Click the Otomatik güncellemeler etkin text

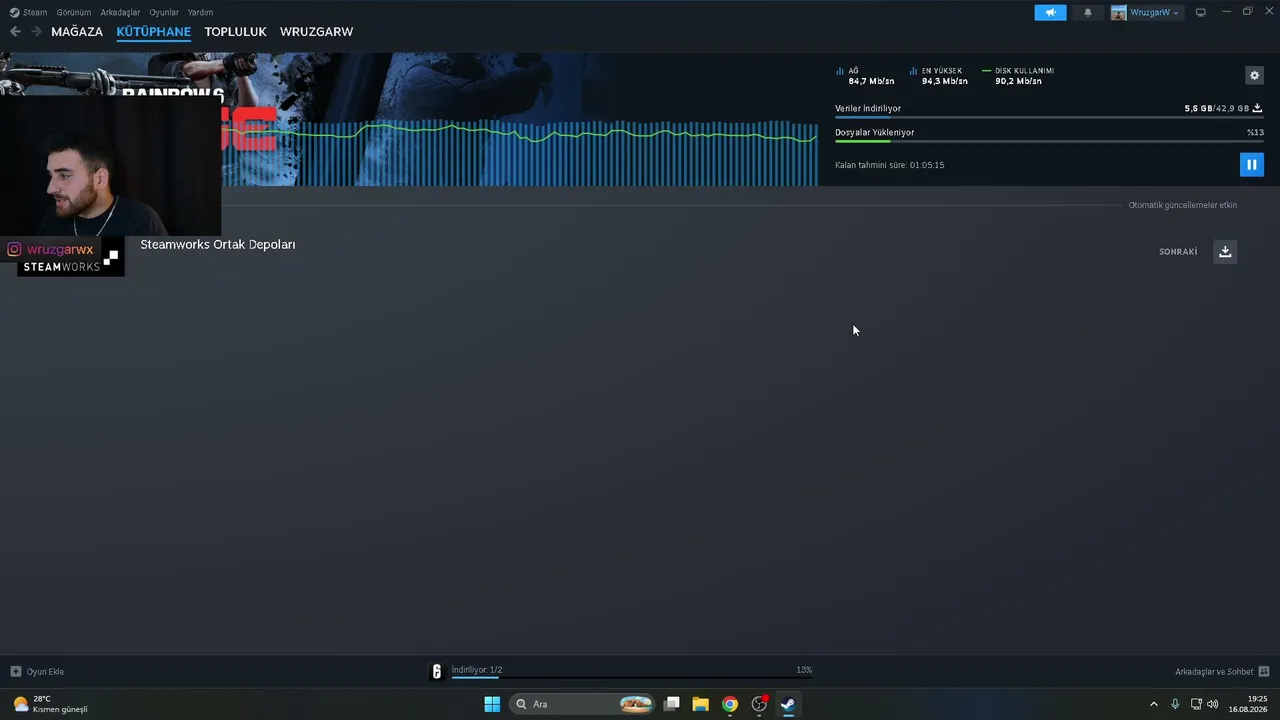(x=1183, y=205)
